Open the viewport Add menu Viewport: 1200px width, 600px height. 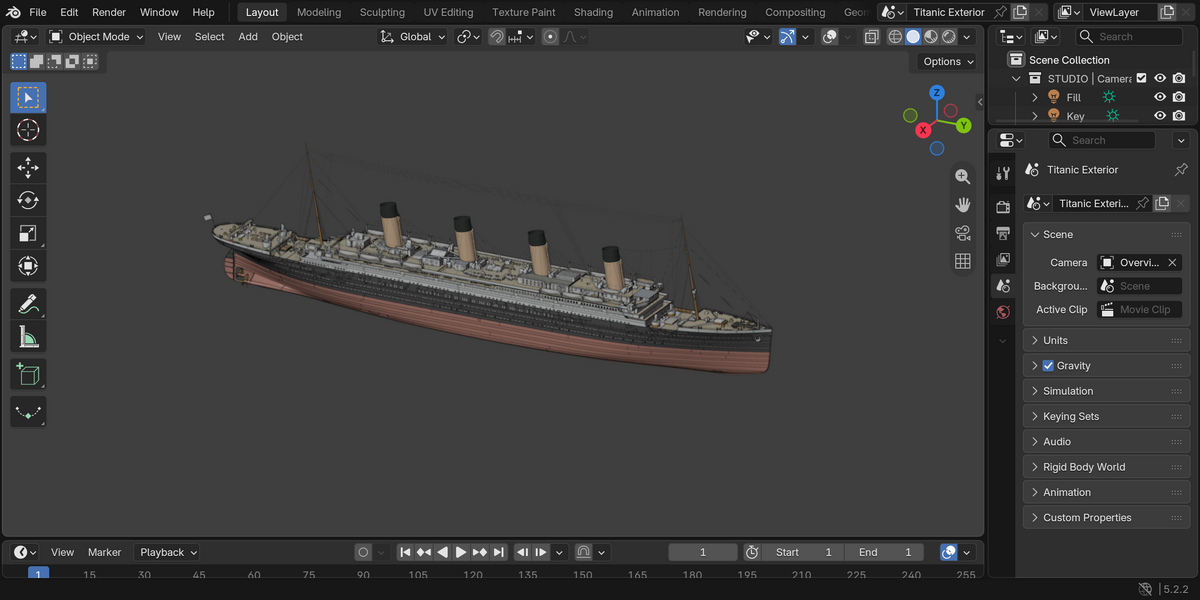coord(248,36)
